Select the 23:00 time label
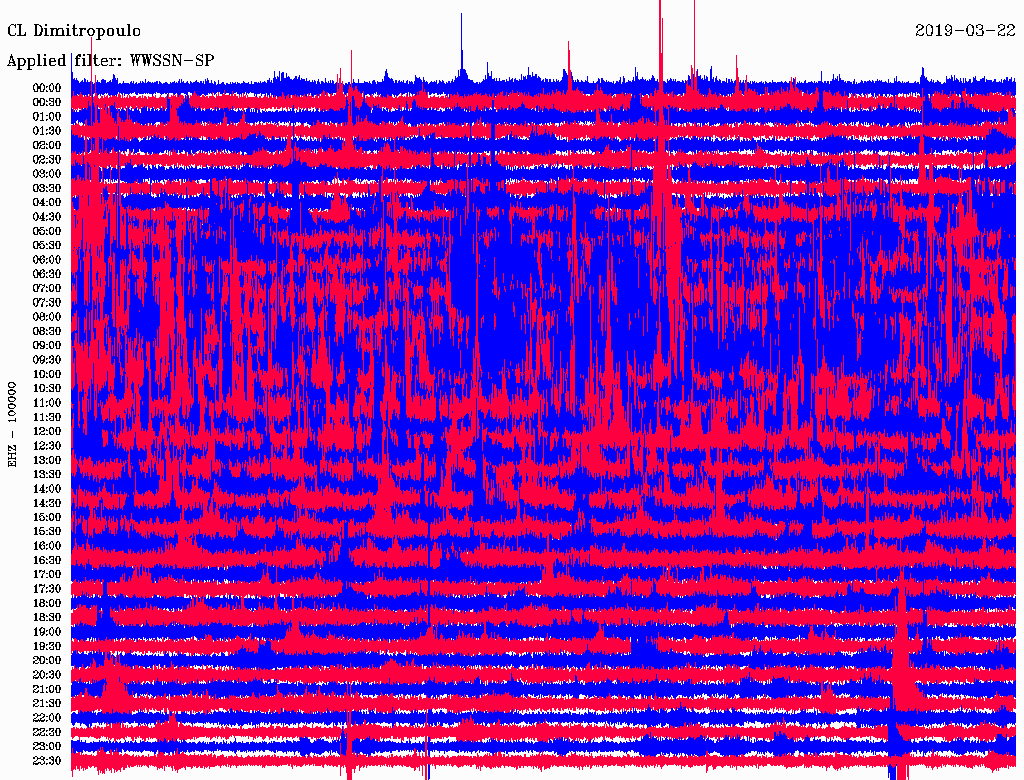1024x780 pixels. coord(47,746)
